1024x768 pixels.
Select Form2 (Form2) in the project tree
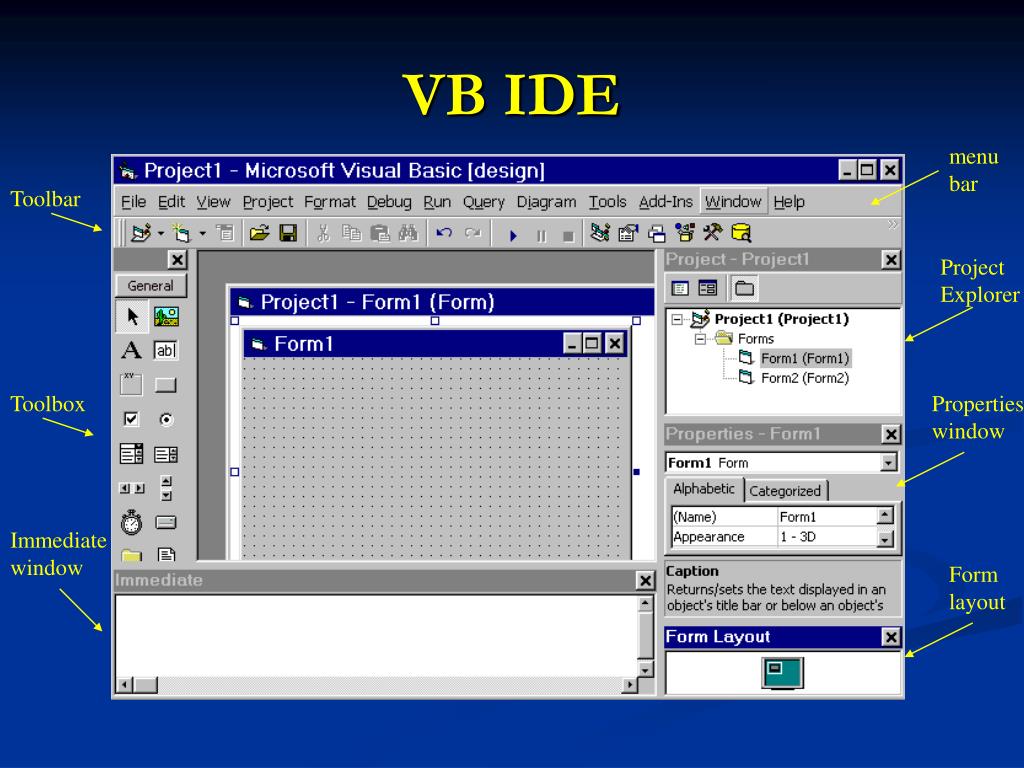coord(805,378)
